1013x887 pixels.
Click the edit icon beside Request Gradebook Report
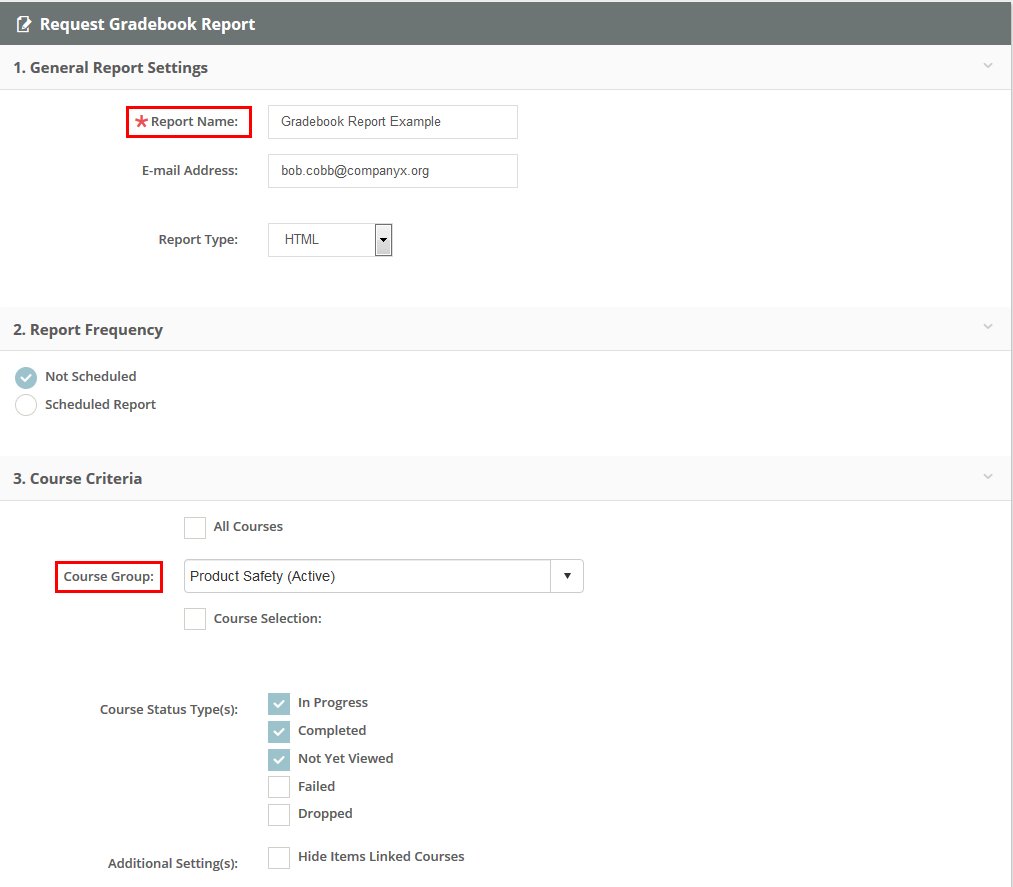[24, 24]
